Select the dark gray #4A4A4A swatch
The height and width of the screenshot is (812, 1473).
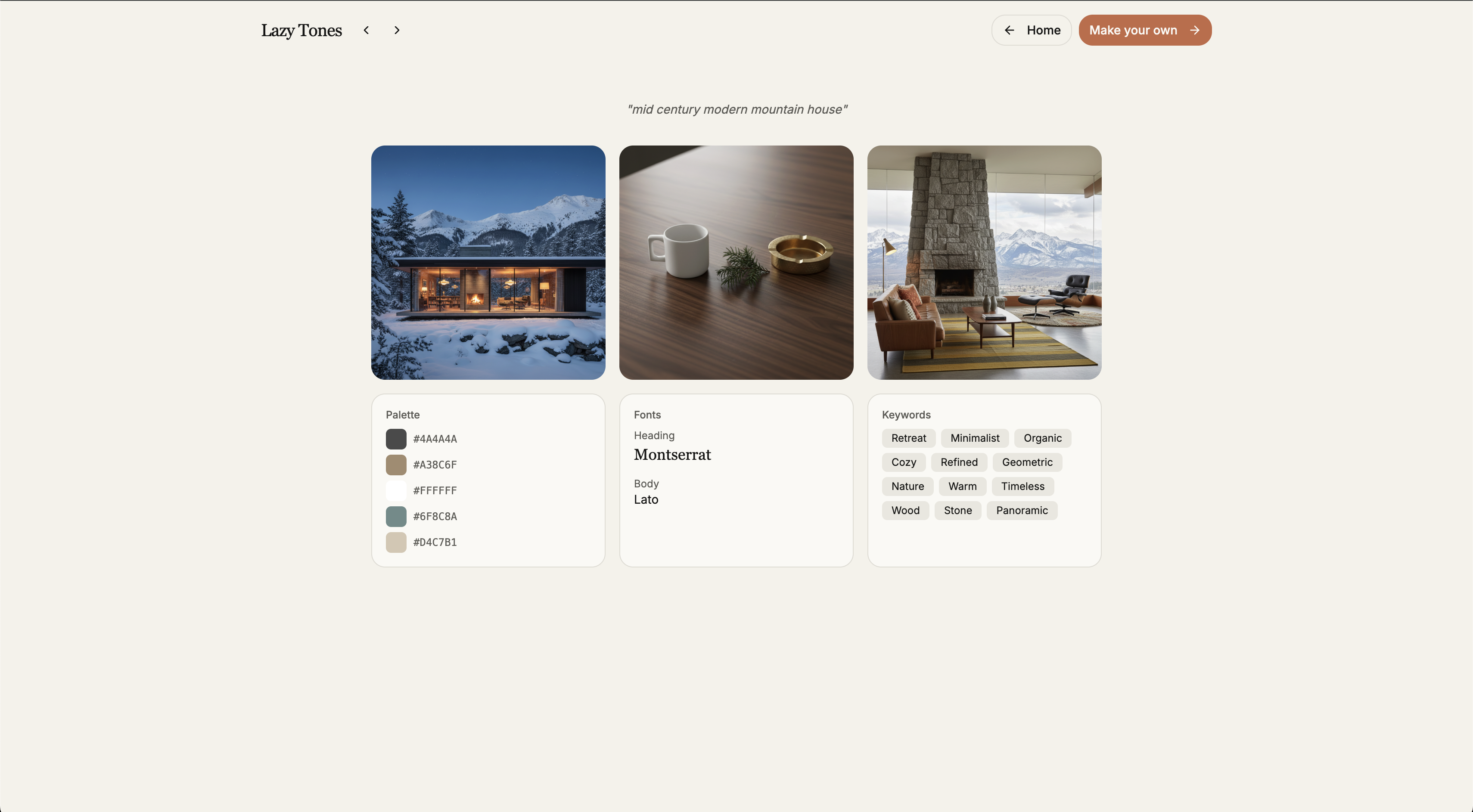pyautogui.click(x=396, y=439)
